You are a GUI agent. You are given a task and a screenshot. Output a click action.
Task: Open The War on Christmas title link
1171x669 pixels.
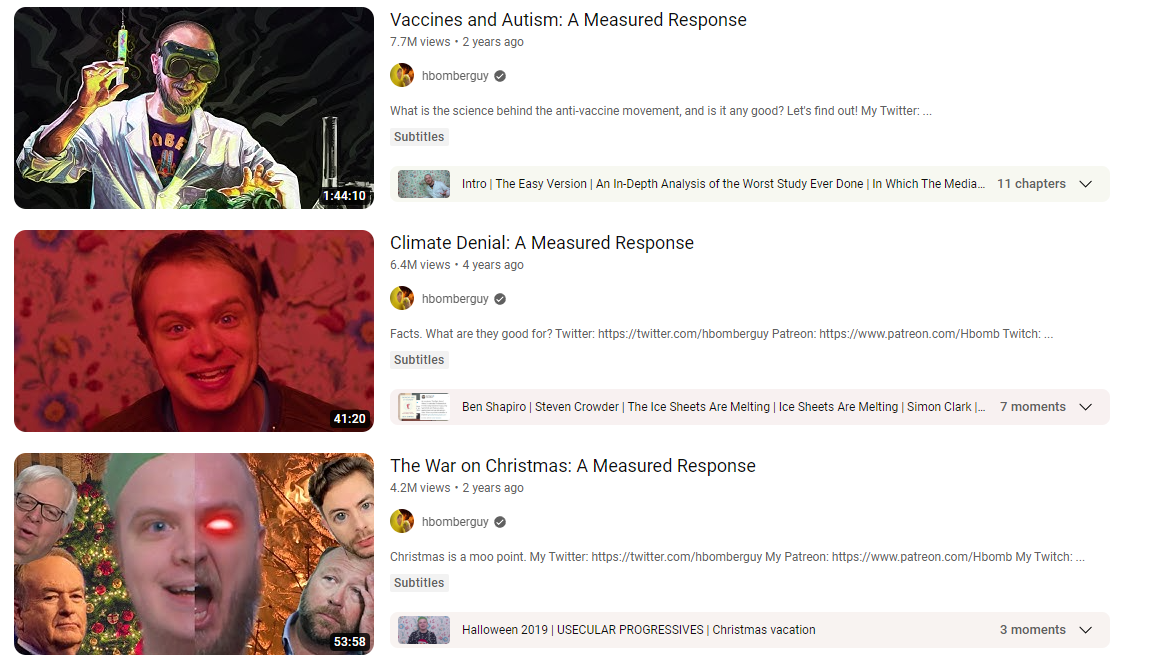click(573, 466)
